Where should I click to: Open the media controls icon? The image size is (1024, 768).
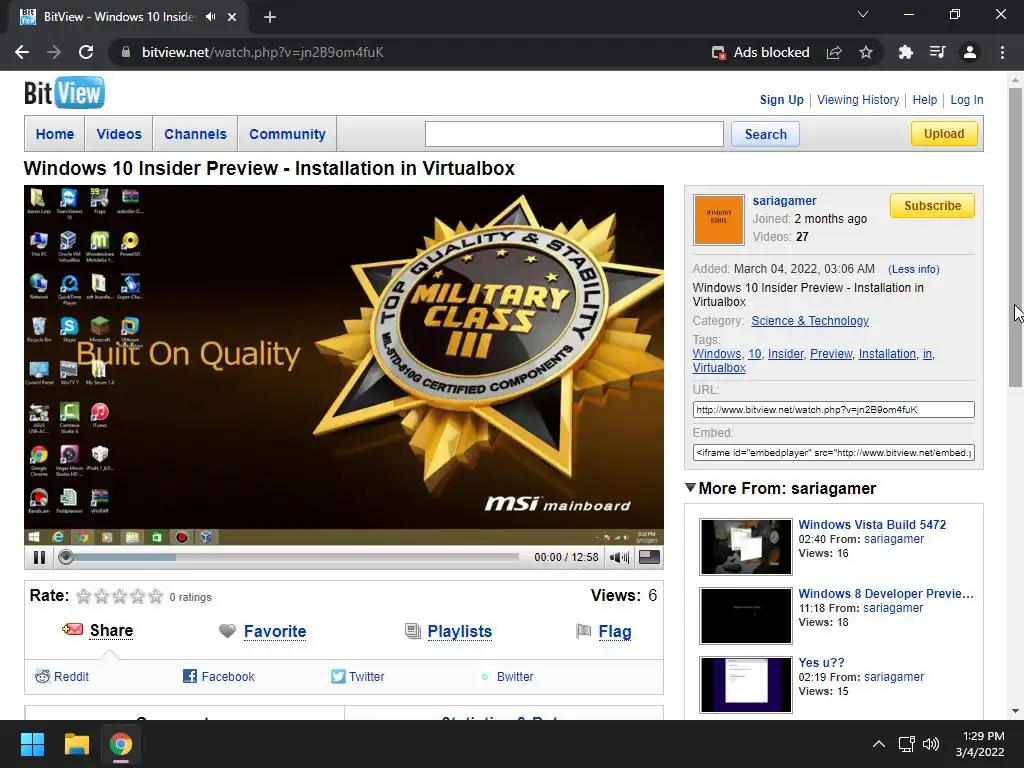point(937,52)
